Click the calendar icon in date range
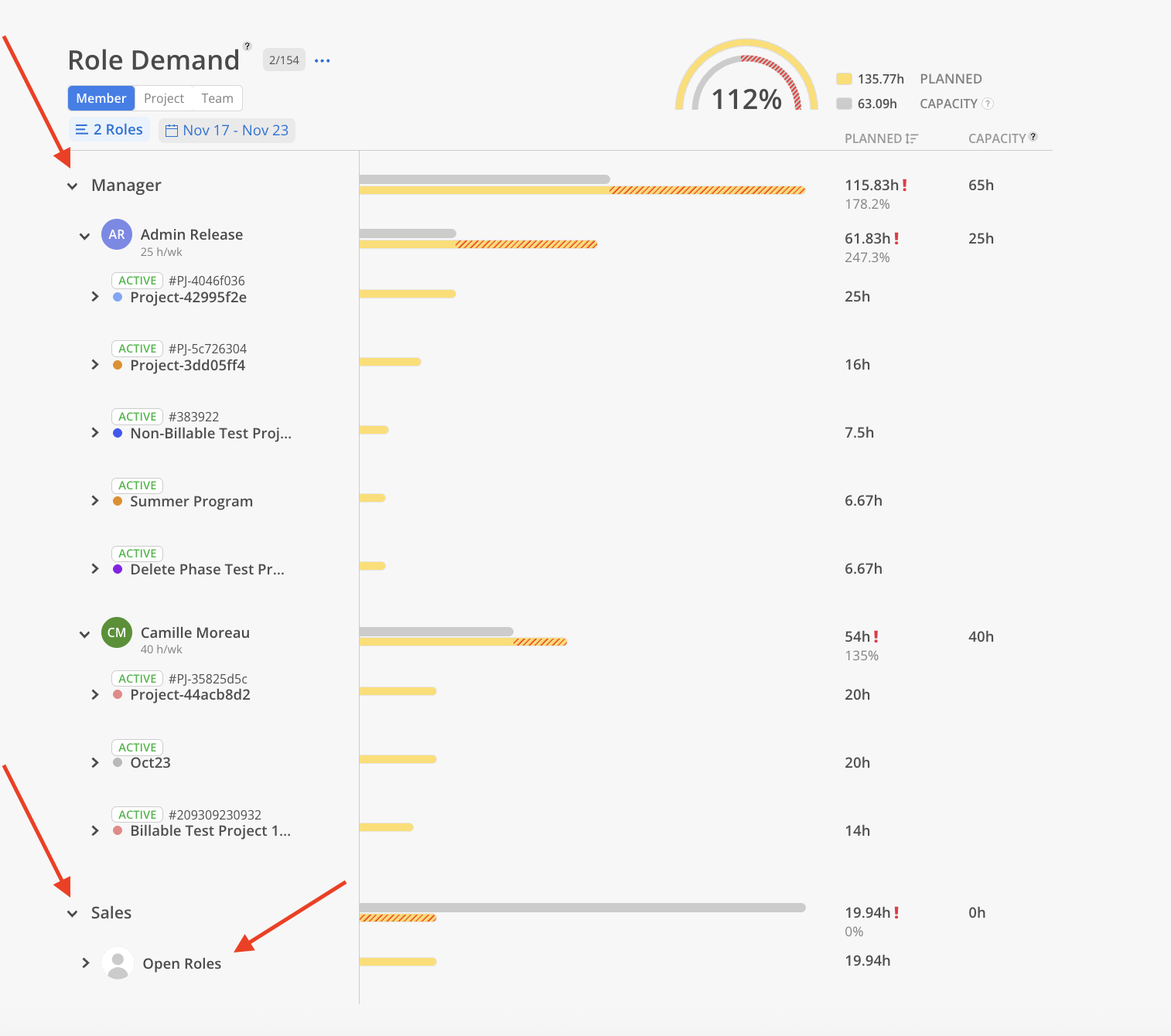The image size is (1171, 1036). pos(172,131)
